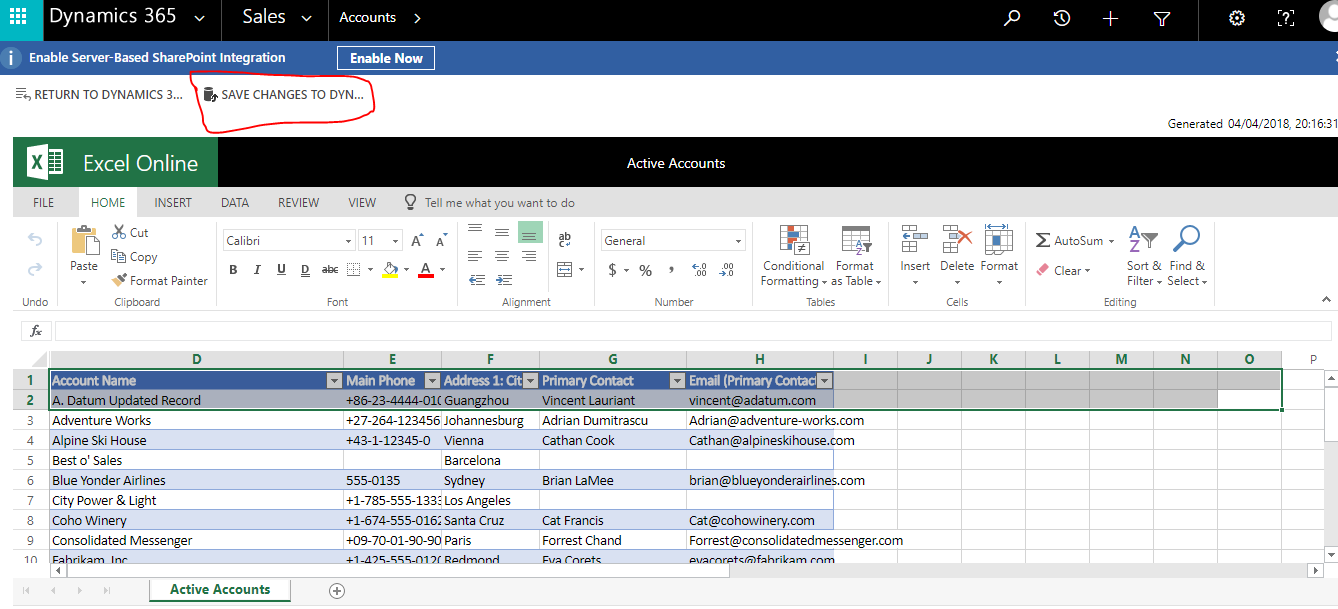1338x609 pixels.
Task: Toggle Bold formatting
Action: [x=233, y=270]
